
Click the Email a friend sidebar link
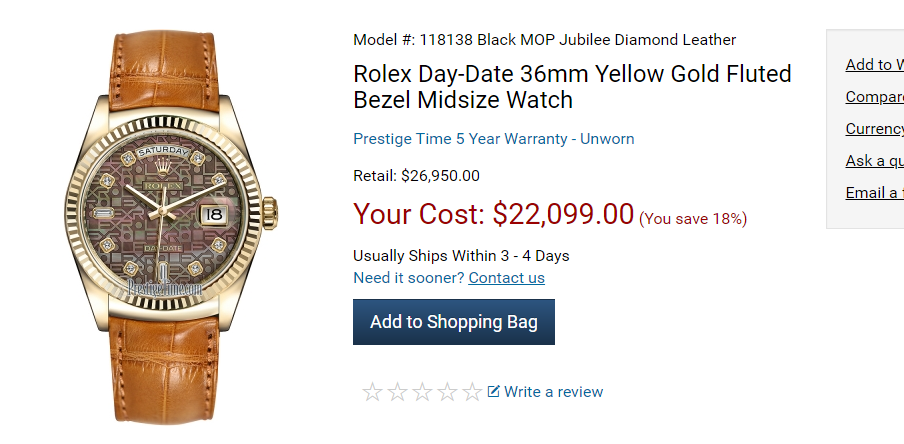point(874,193)
